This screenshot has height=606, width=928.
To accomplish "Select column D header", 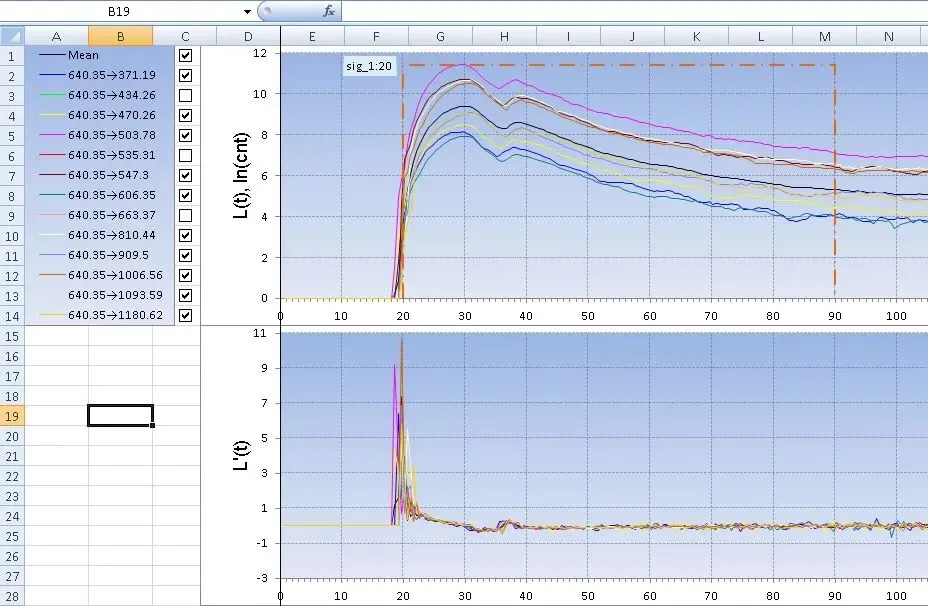I will (249, 36).
